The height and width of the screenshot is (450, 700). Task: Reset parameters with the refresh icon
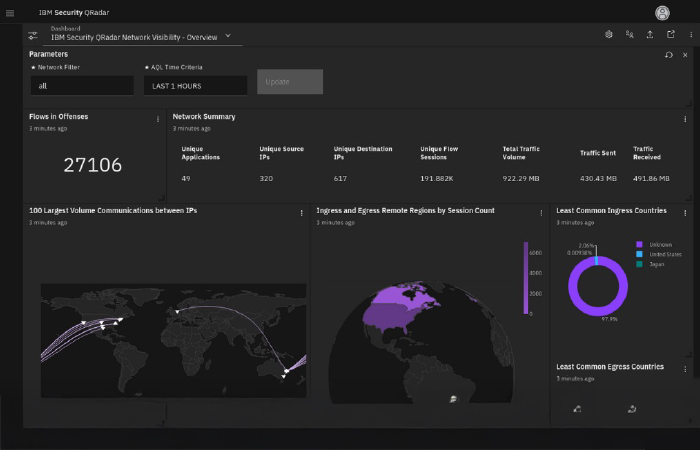click(x=669, y=55)
